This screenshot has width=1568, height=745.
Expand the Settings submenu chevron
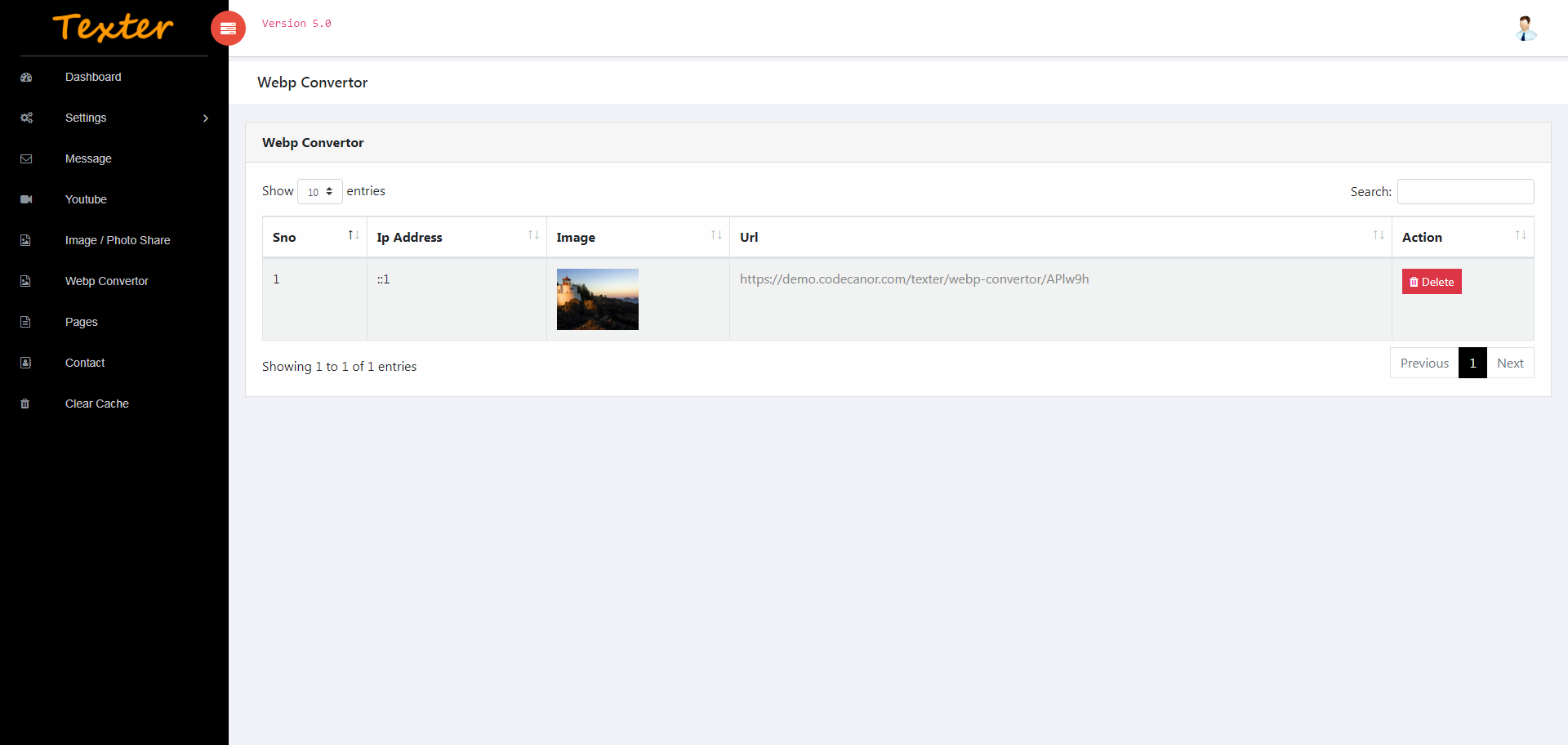pos(206,118)
